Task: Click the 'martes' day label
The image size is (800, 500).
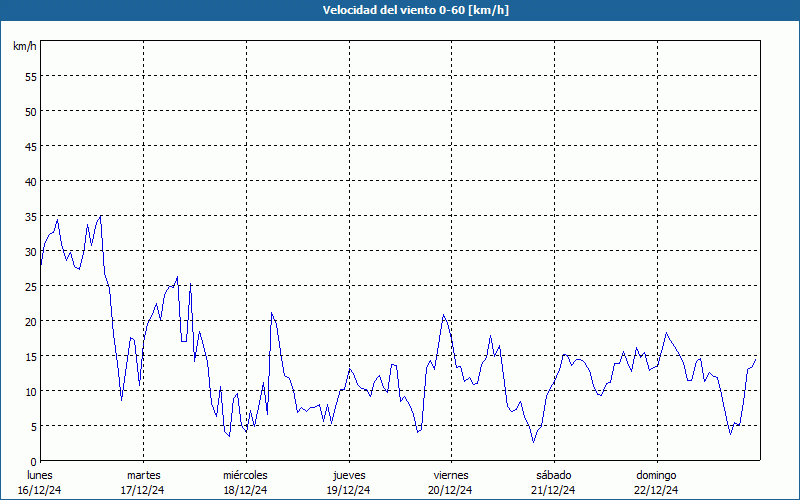Action: pyautogui.click(x=143, y=475)
